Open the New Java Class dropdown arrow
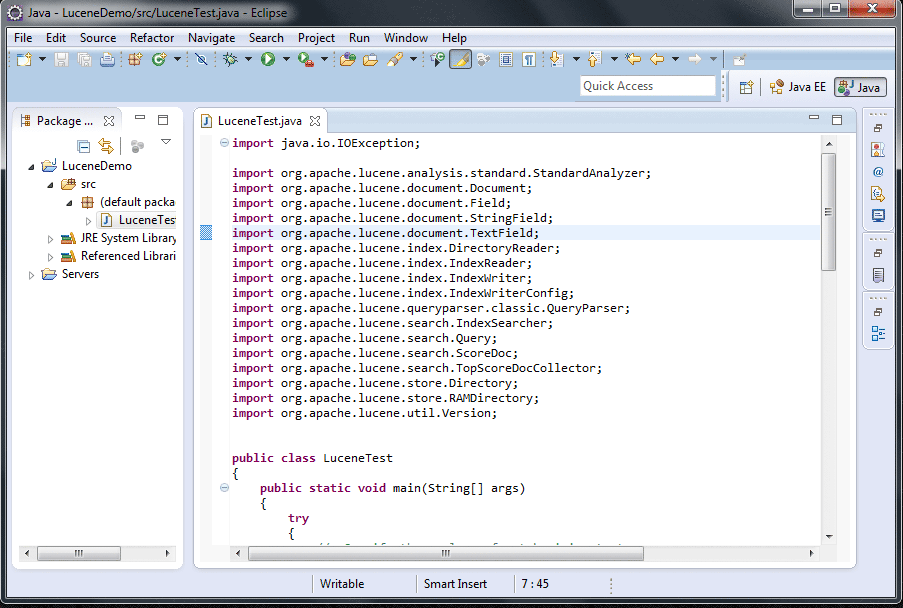903x608 pixels. pos(177,59)
